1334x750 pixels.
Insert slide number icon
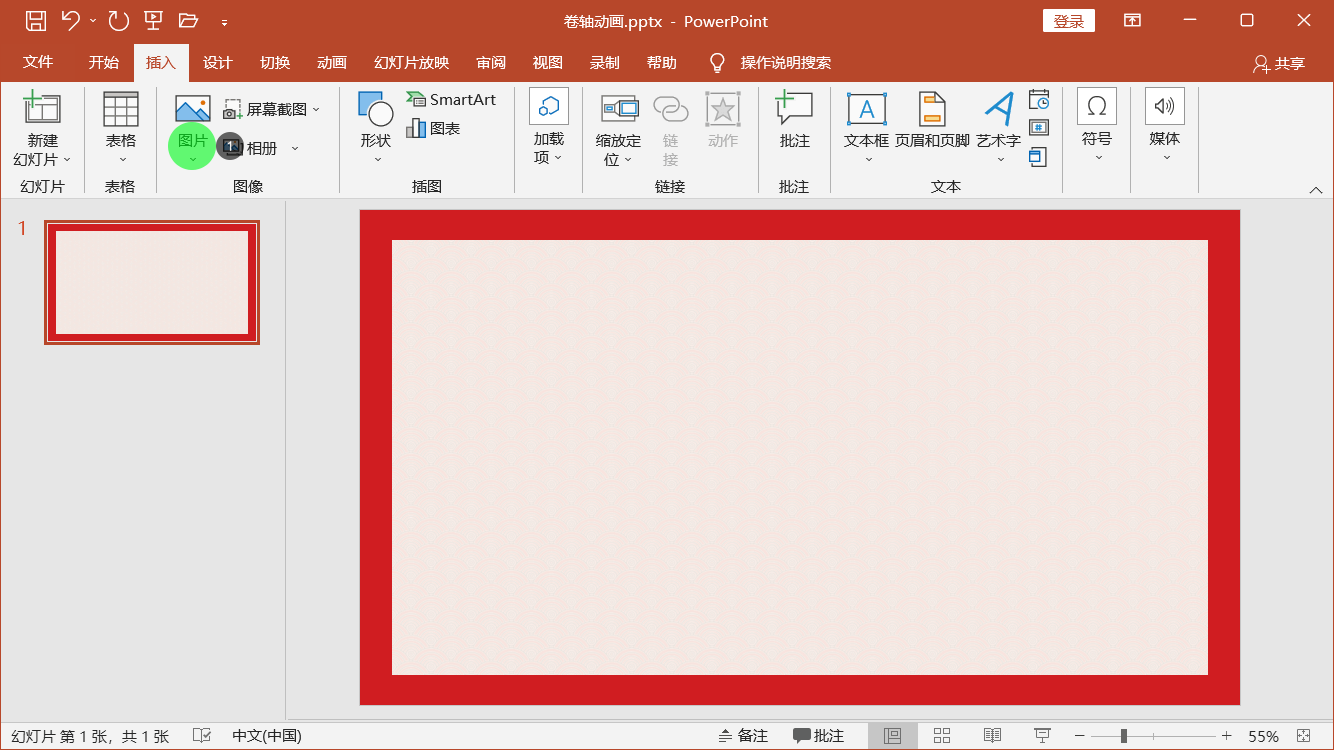coord(1039,128)
